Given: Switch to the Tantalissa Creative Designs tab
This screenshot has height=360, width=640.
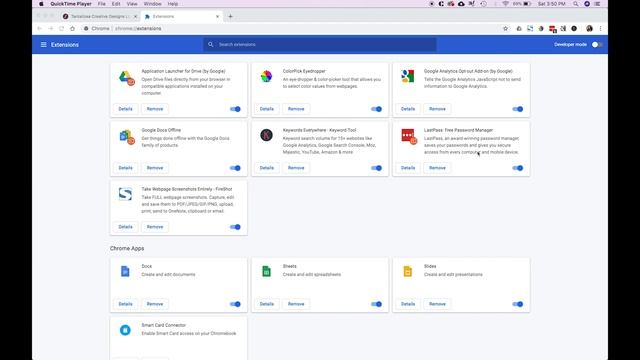Looking at the screenshot, I should [x=100, y=16].
